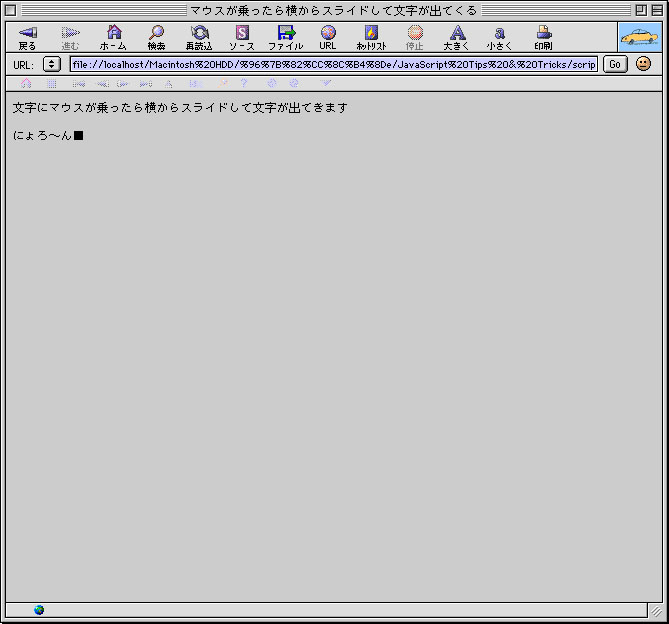Open the Hotlist (ホットリスト) icon

(x=371, y=32)
